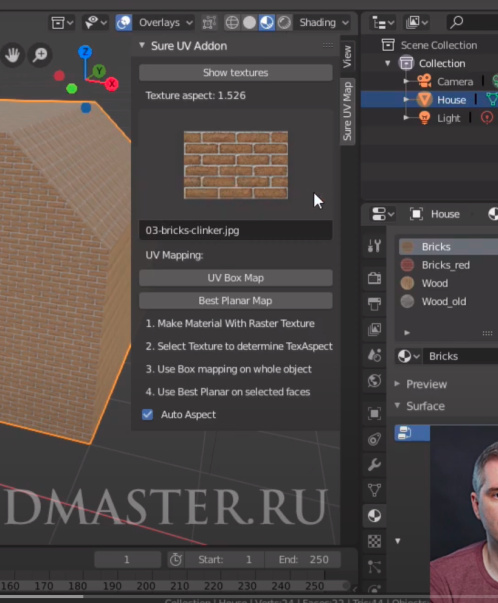The height and width of the screenshot is (603, 498).
Task: Select the Collection item in outliner
Action: pos(442,63)
